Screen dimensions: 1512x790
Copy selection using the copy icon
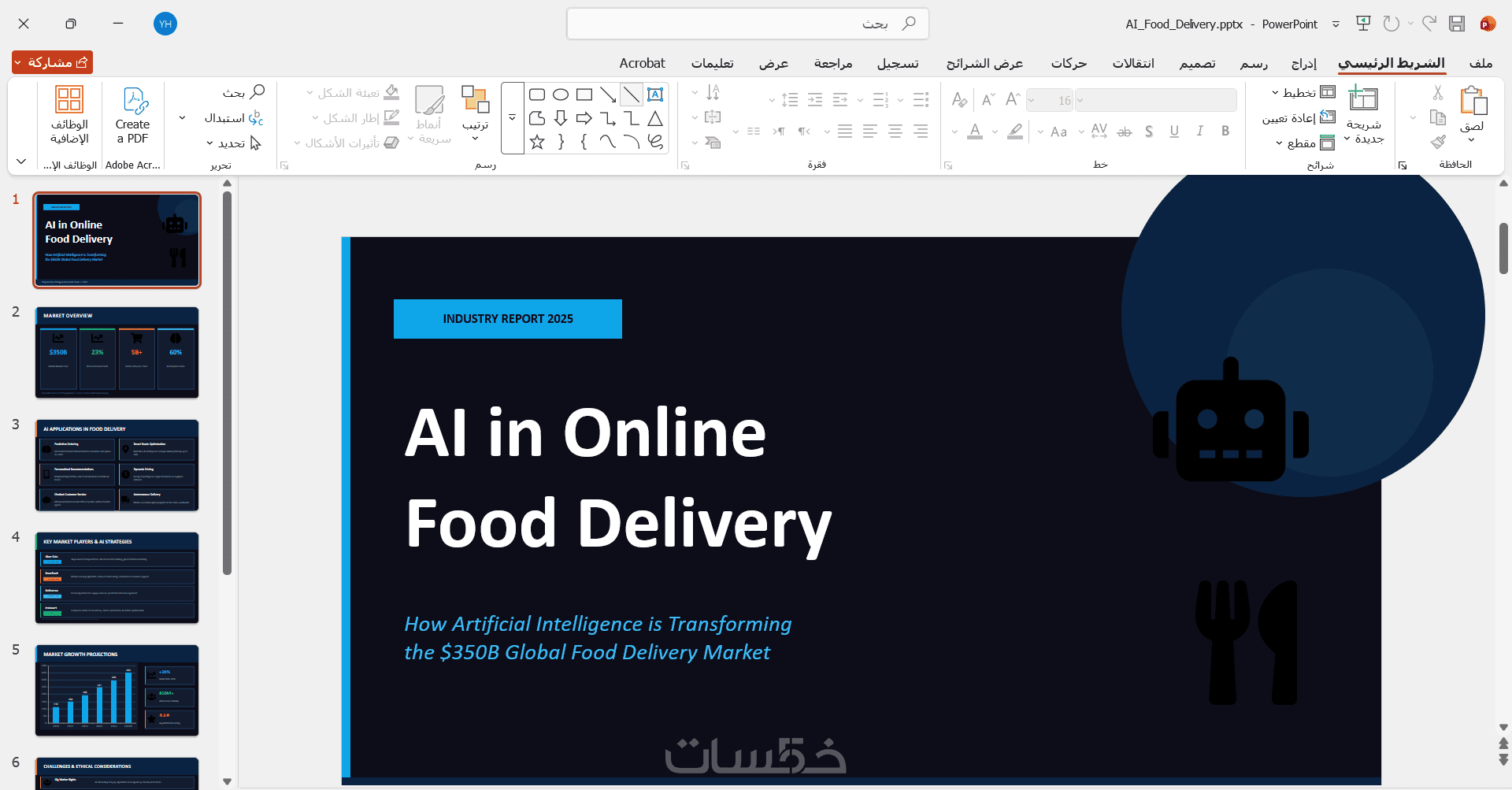coord(1438,118)
